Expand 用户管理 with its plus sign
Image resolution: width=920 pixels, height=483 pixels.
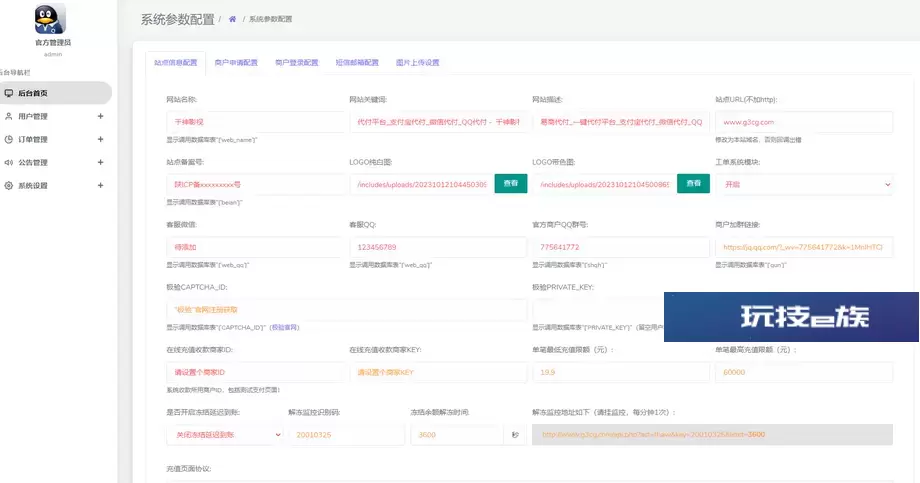(x=100, y=116)
